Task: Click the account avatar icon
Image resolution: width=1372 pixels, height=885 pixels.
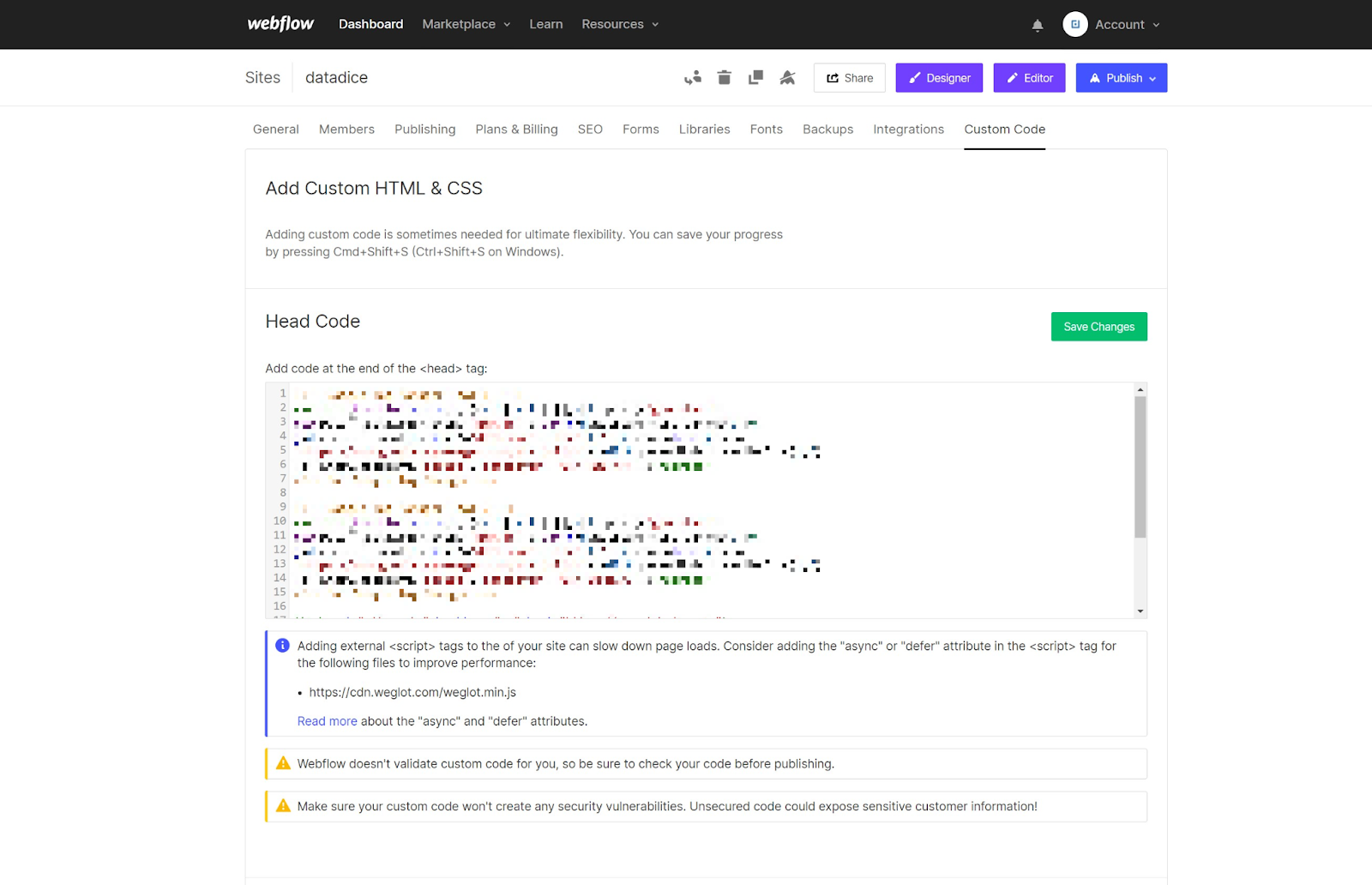Action: (1074, 24)
